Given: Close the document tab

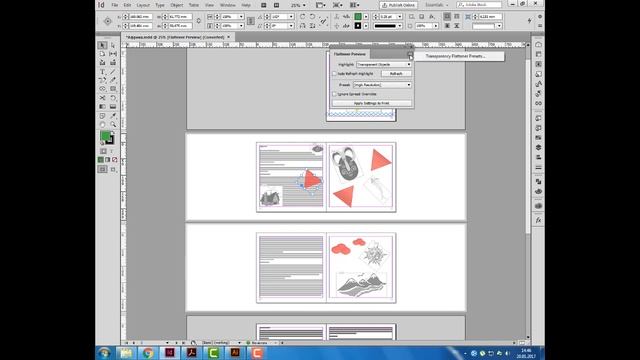Looking at the screenshot, I should tap(229, 37).
